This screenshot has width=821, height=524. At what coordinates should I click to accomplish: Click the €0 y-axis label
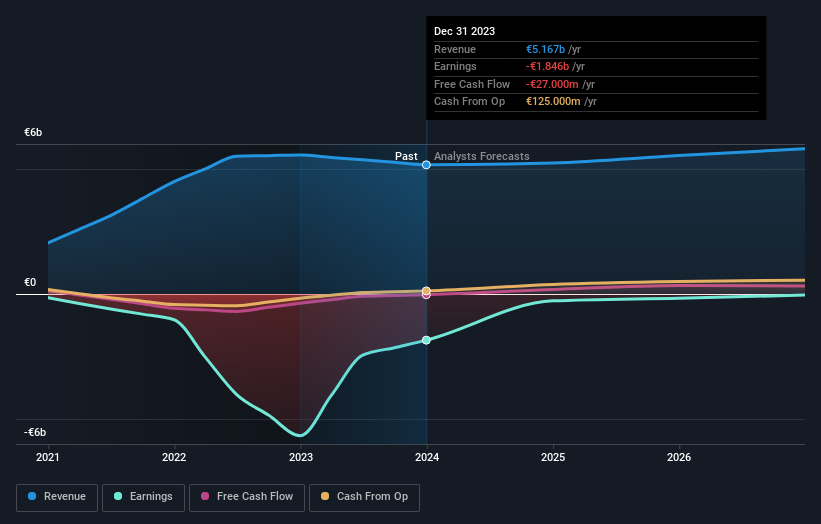pos(30,283)
